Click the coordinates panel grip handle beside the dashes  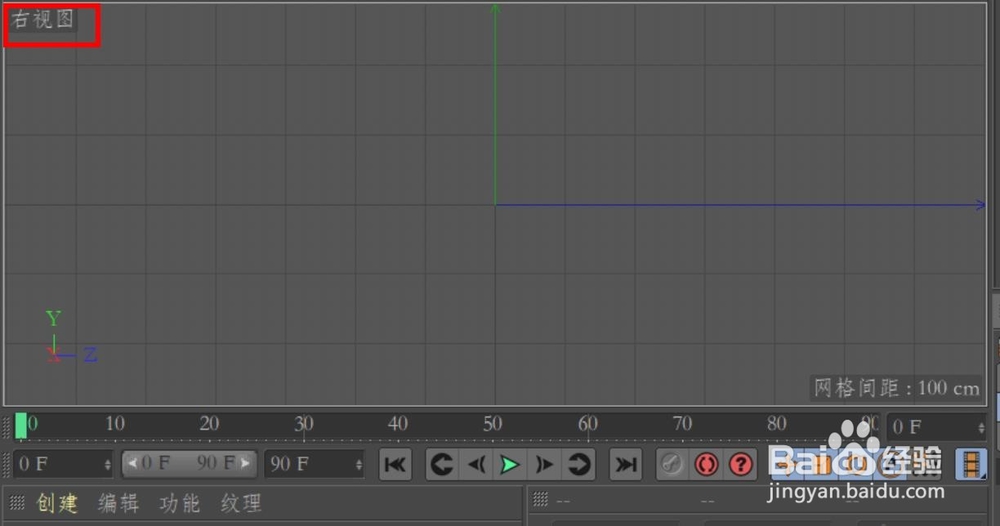click(x=540, y=499)
